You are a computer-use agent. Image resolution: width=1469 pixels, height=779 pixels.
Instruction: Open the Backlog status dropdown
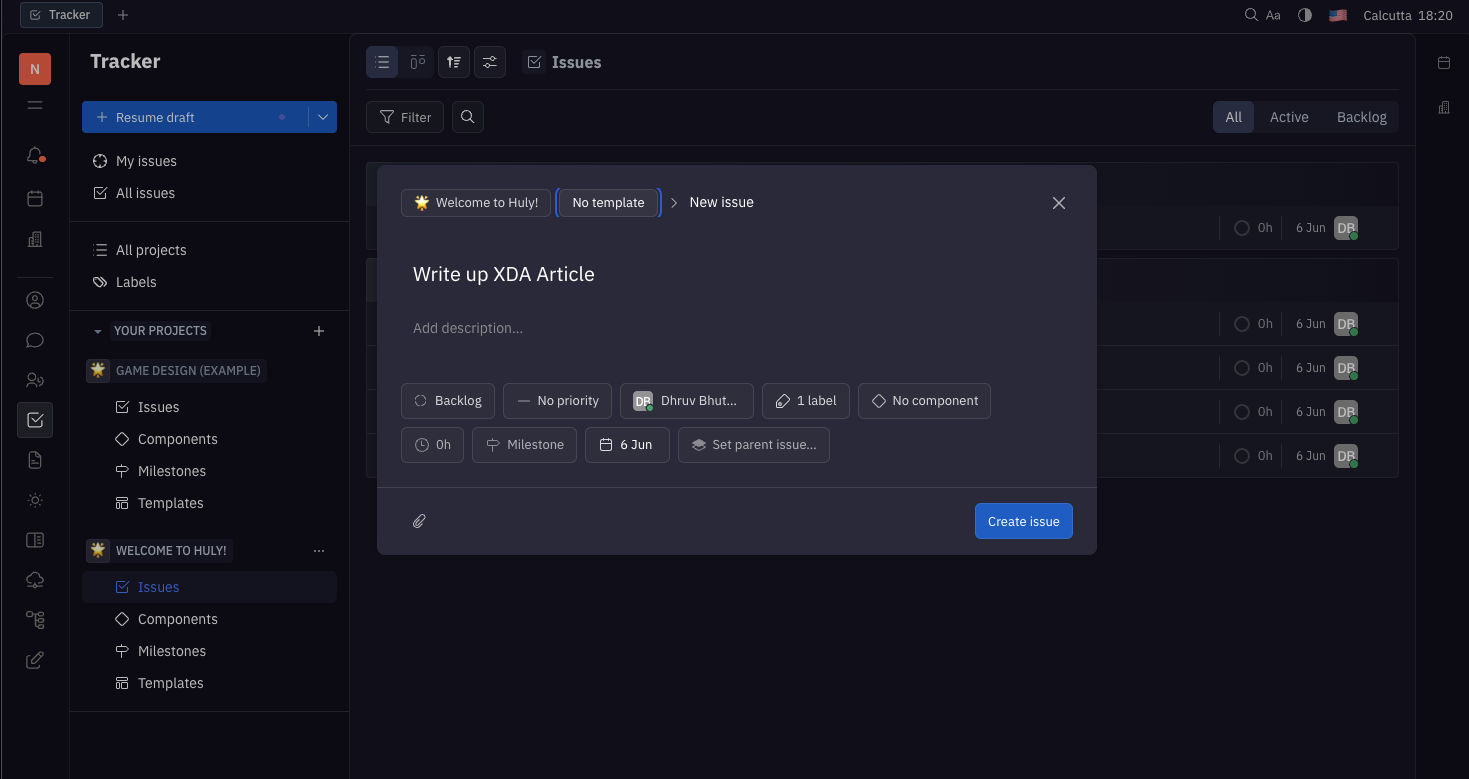(x=448, y=401)
